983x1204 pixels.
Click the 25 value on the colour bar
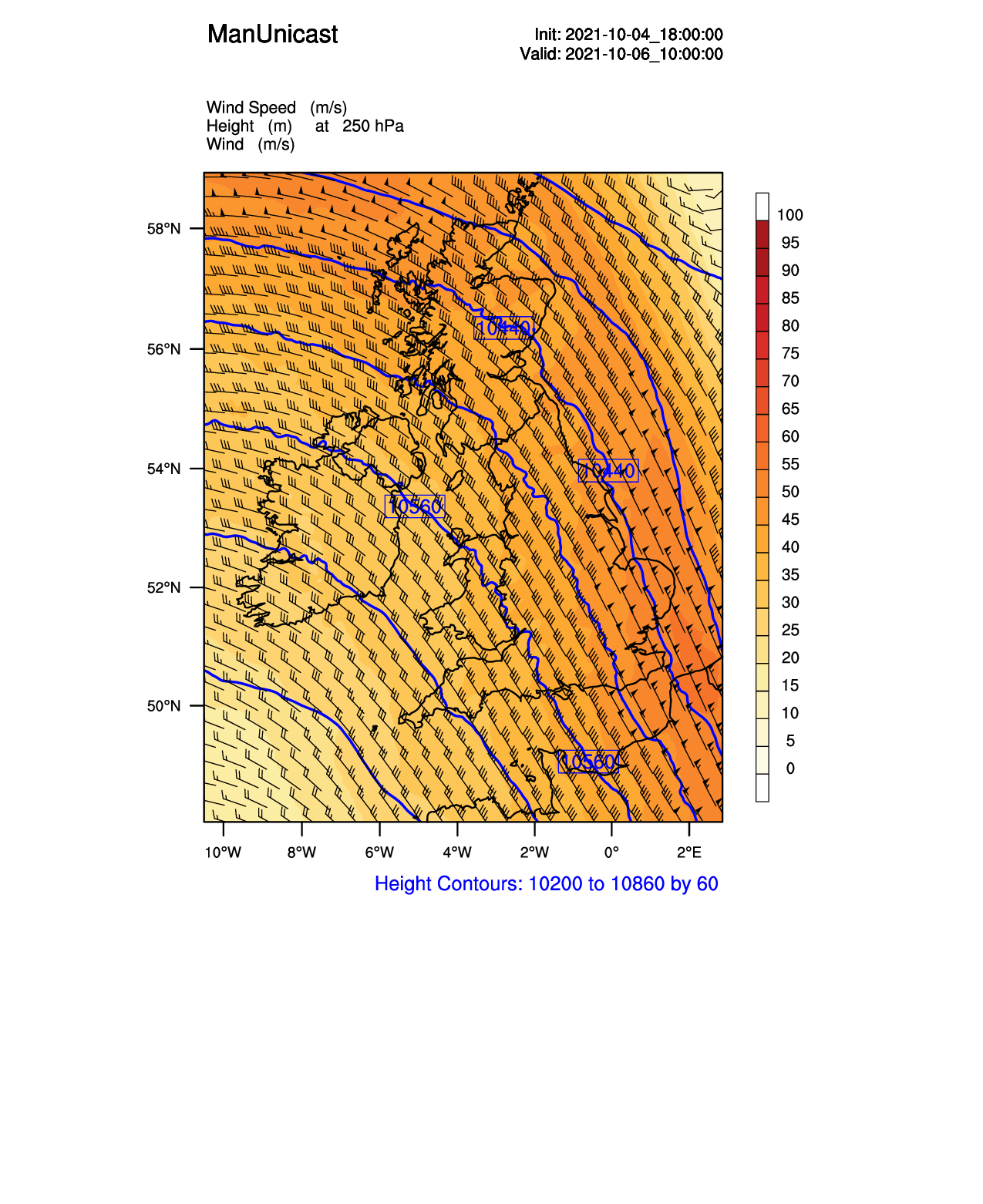coord(790,631)
